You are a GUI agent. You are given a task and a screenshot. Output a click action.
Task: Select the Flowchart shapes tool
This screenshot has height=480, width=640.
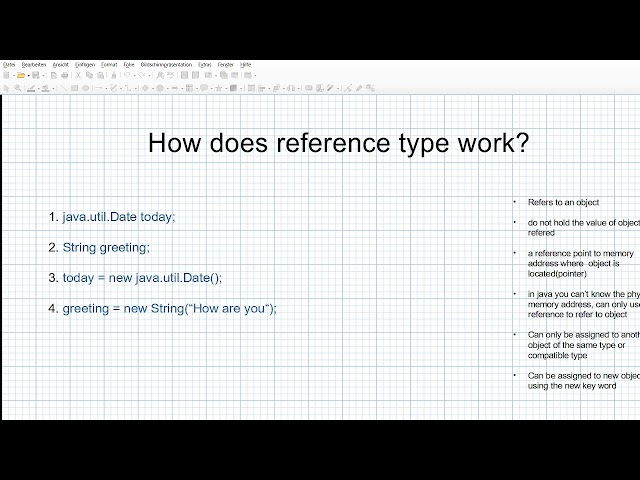[x=189, y=88]
